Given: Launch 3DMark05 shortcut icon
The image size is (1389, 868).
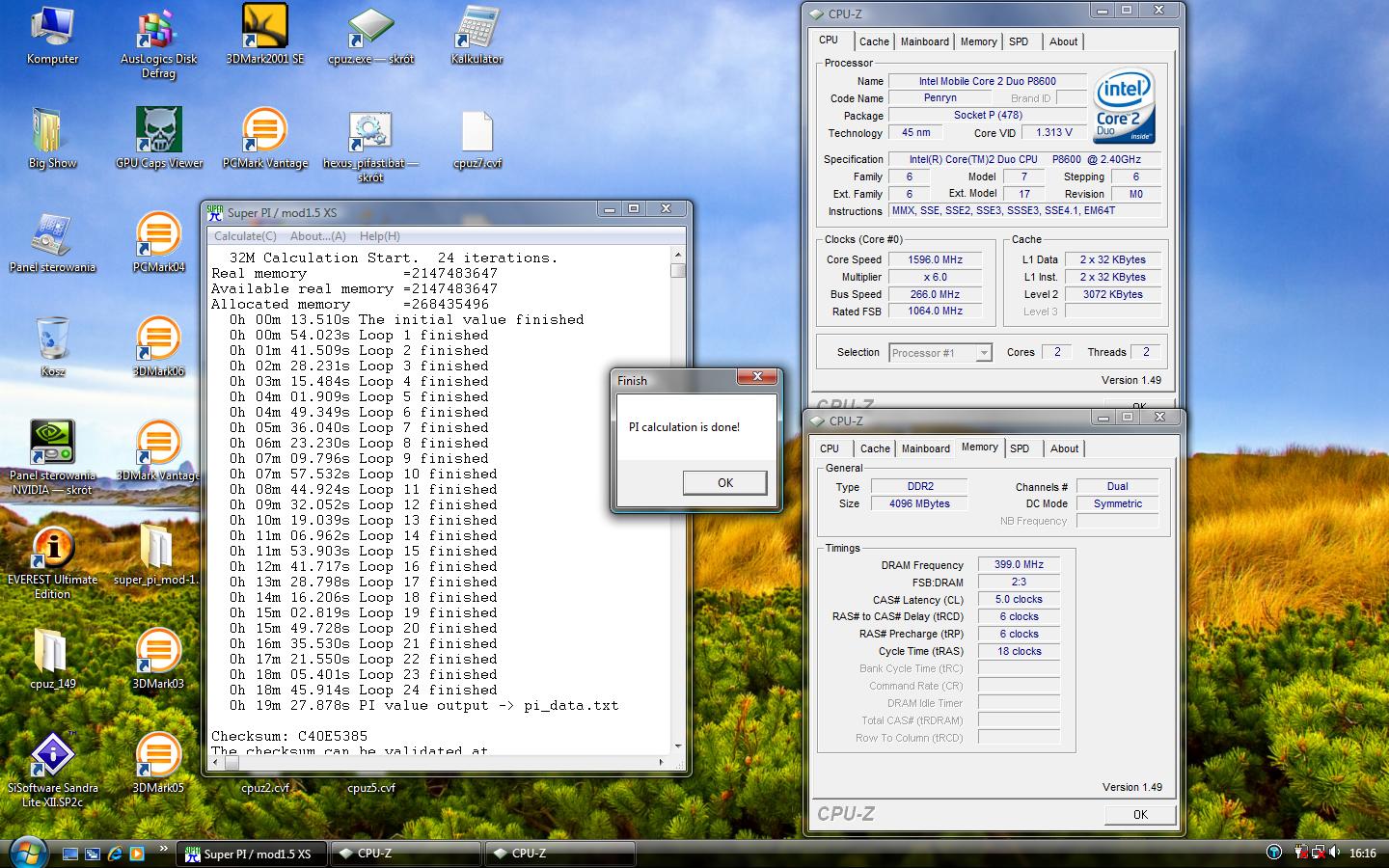Looking at the screenshot, I should point(158,764).
